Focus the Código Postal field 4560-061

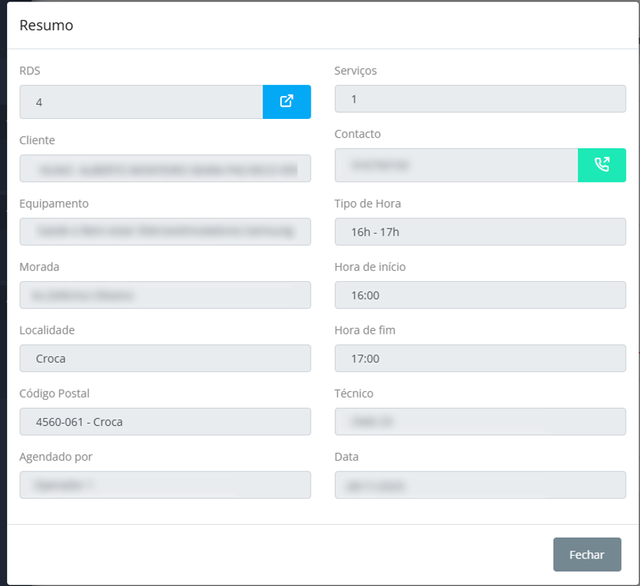pyautogui.click(x=165, y=422)
